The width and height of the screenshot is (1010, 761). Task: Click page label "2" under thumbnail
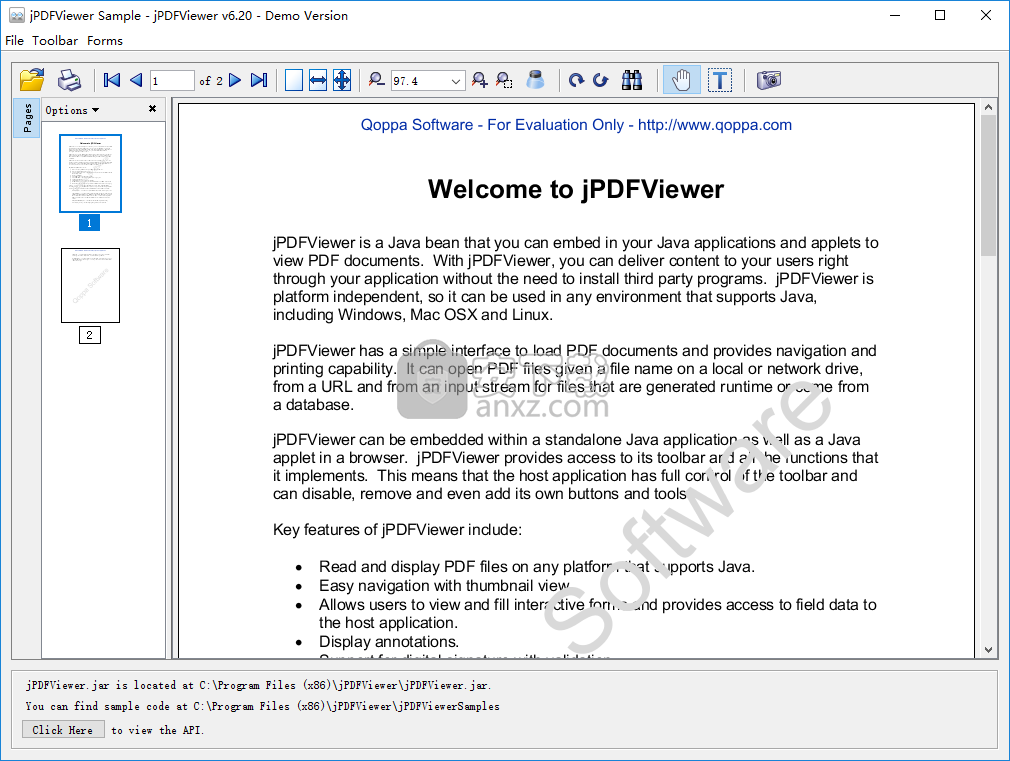pyautogui.click(x=90, y=335)
